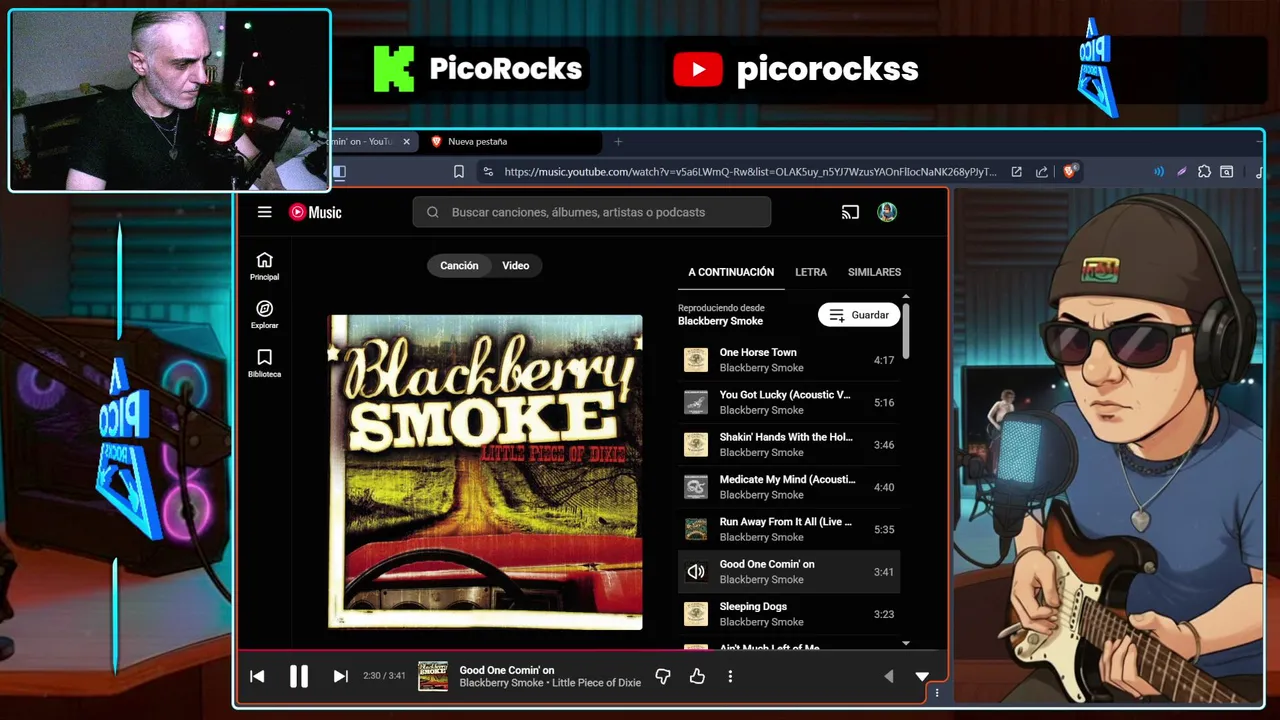Click the Brave Leo purple icon
This screenshot has height=720, width=1280.
pyautogui.click(x=1181, y=172)
